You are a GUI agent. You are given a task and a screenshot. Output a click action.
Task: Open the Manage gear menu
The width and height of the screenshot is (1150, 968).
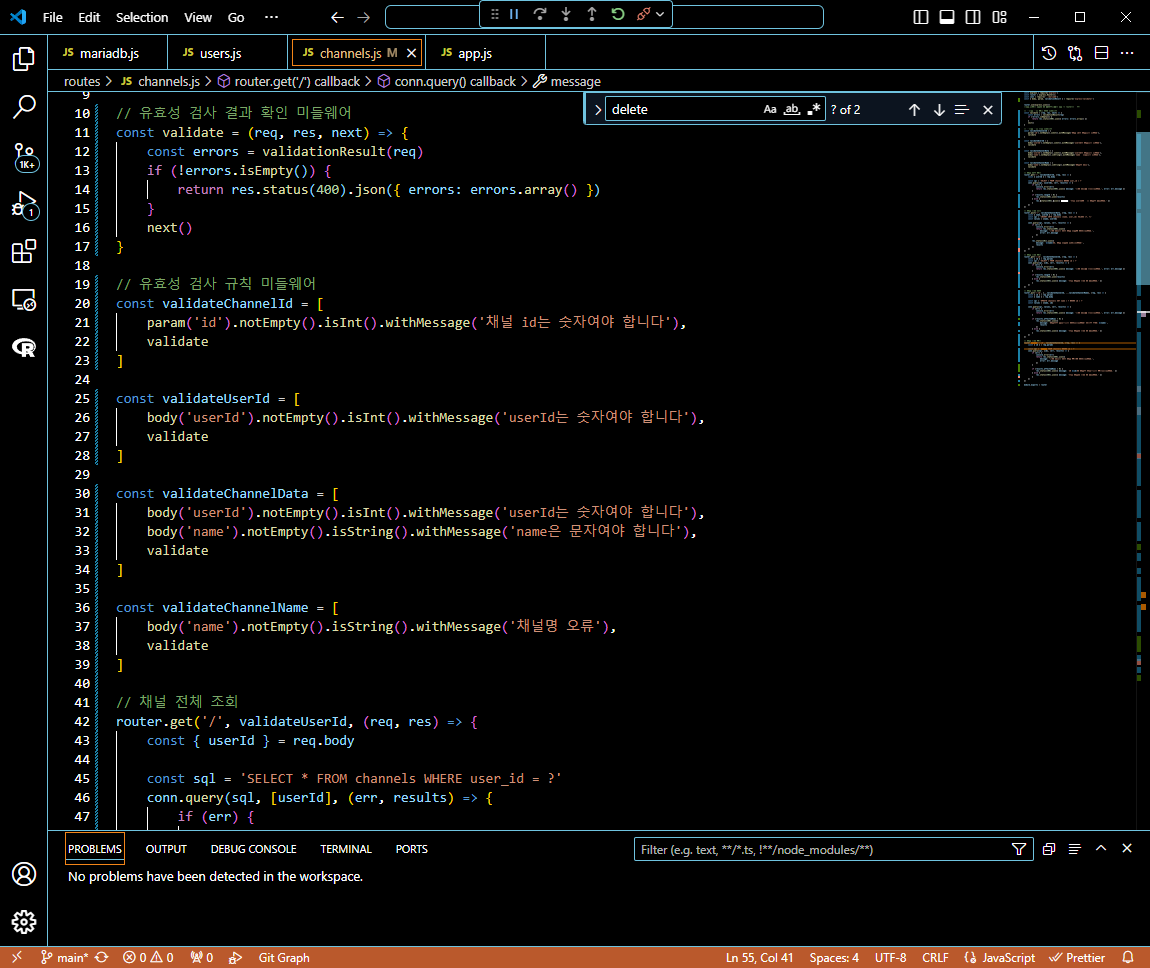(23, 922)
